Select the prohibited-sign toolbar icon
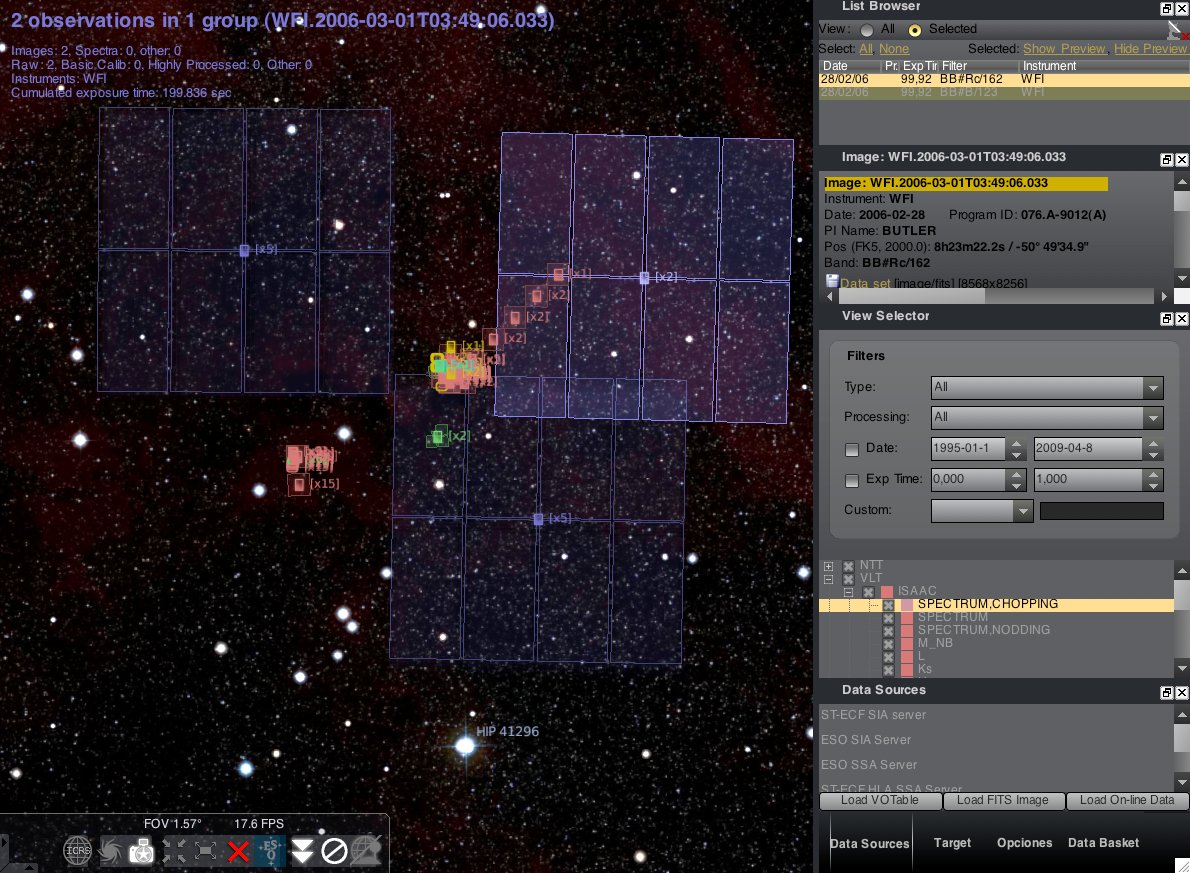 click(x=333, y=849)
